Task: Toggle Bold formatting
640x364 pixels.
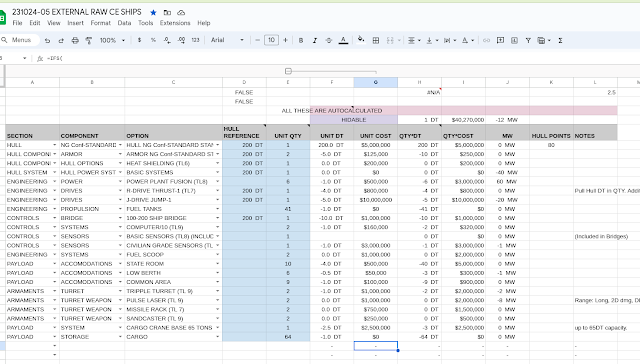Action: (x=301, y=40)
